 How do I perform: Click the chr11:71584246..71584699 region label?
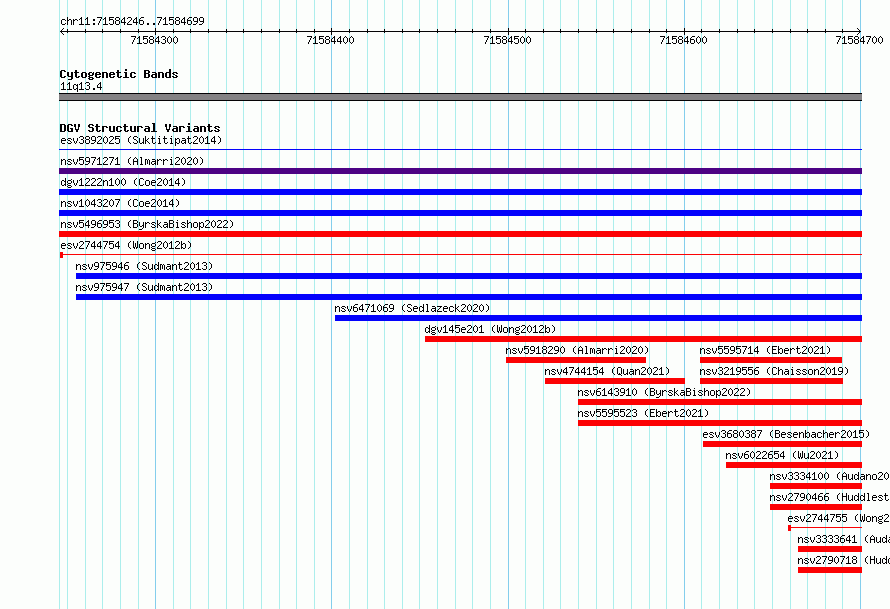(132, 21)
